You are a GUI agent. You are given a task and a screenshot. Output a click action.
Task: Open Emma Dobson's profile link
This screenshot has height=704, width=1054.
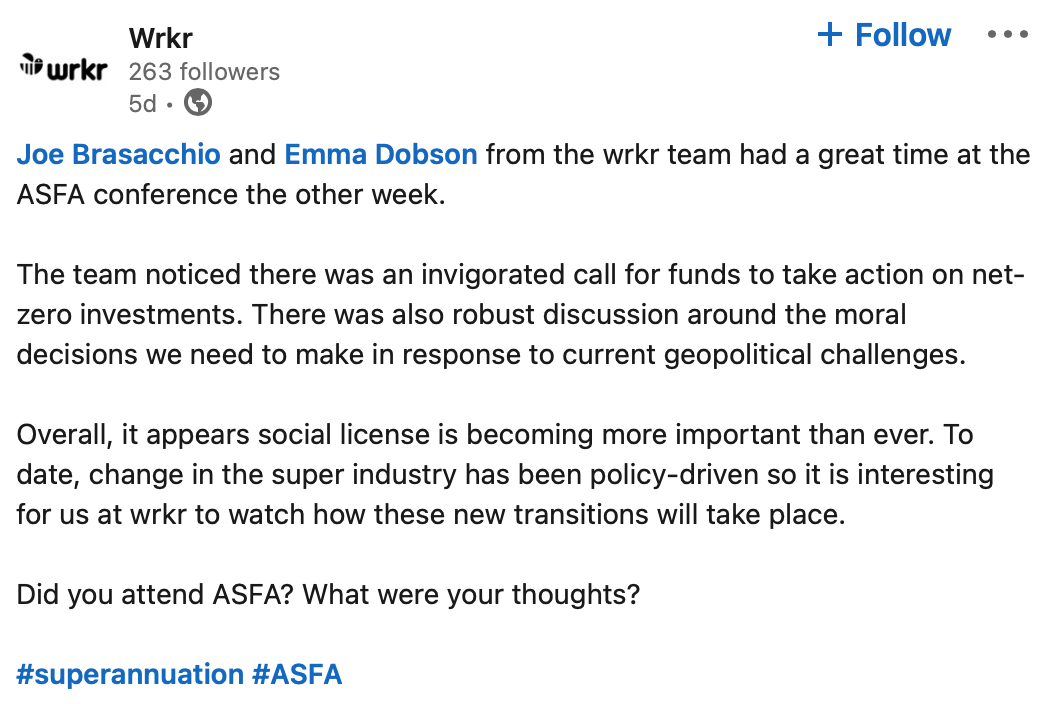[x=381, y=154]
